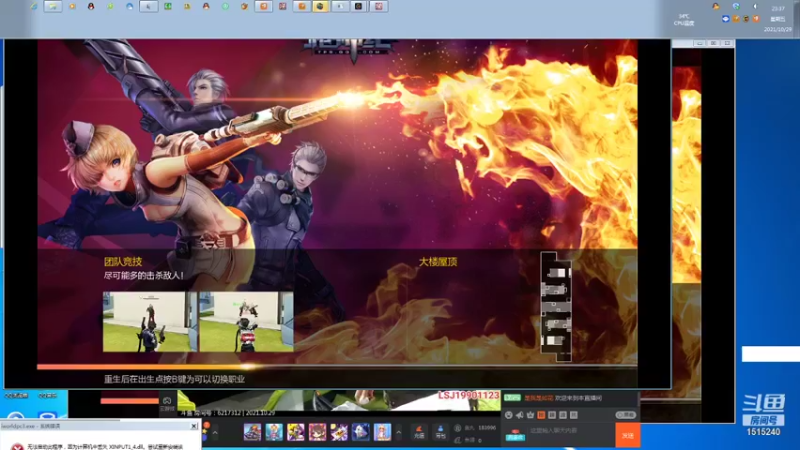The image size is (800, 450).
Task: Open the clock showing 23:37
Action: coord(778,9)
